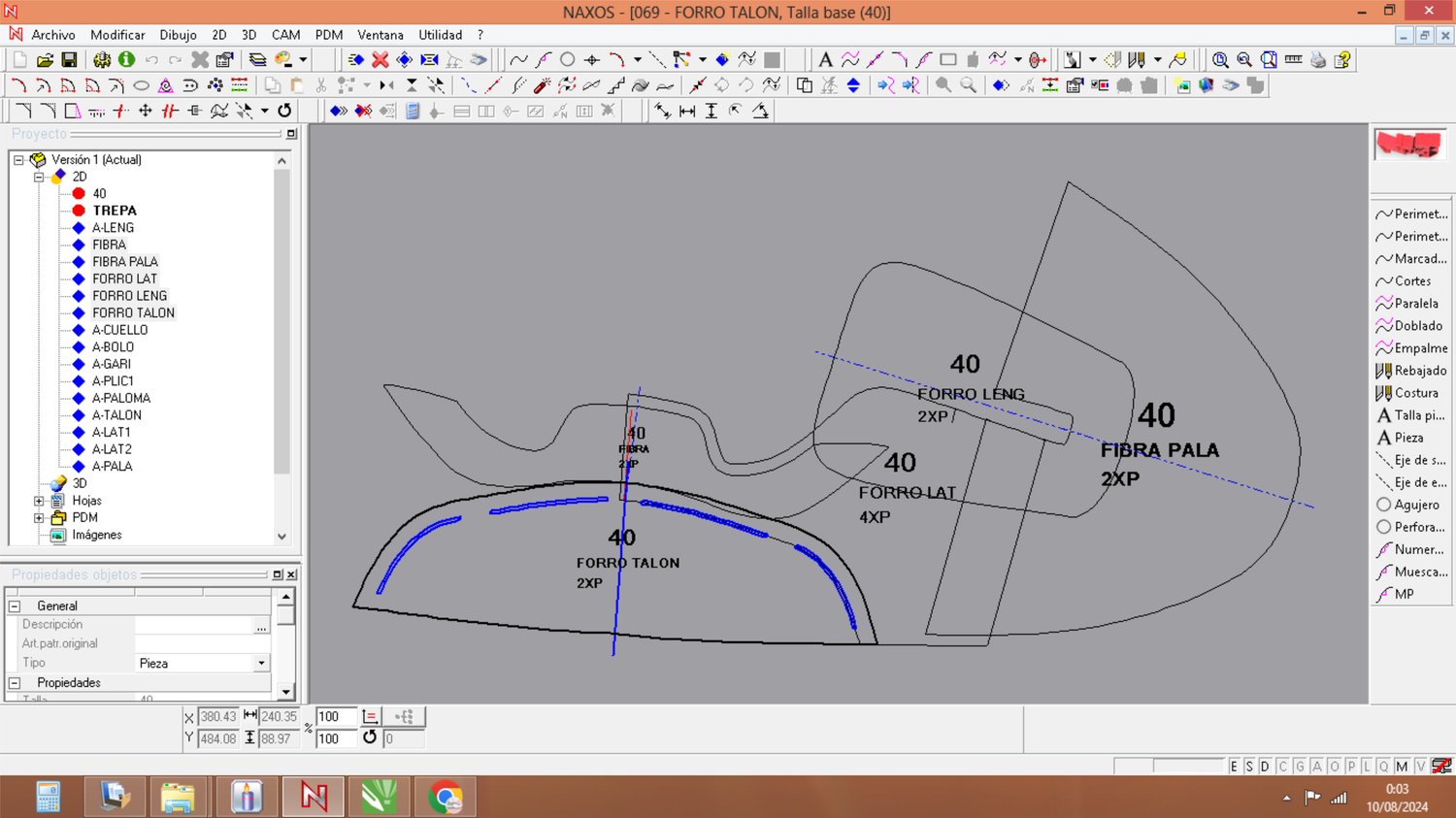This screenshot has width=1456, height=818.
Task: Select the Doblado line type
Action: (x=1411, y=326)
